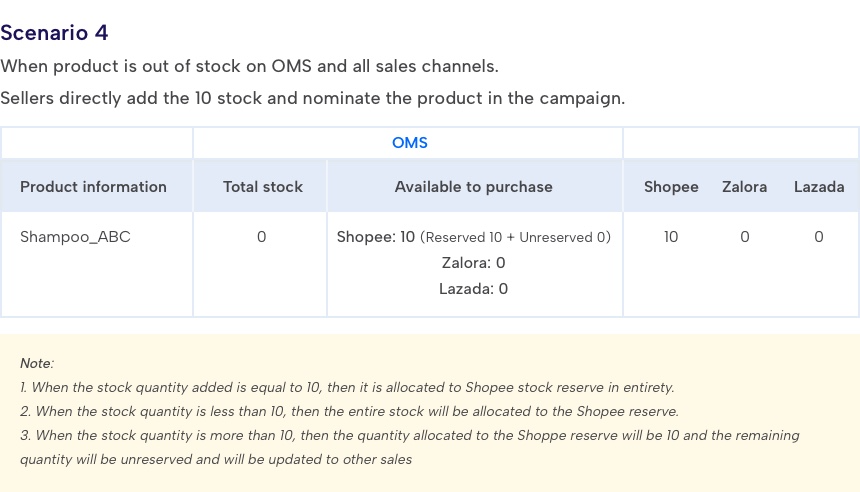
Task: Click the OMS header link
Action: pyautogui.click(x=409, y=143)
